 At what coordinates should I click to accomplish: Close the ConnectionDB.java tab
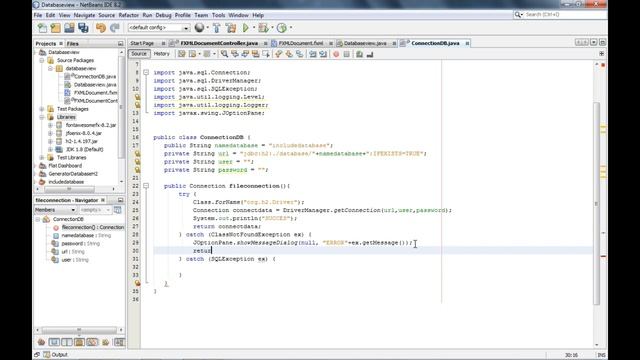[x=467, y=43]
